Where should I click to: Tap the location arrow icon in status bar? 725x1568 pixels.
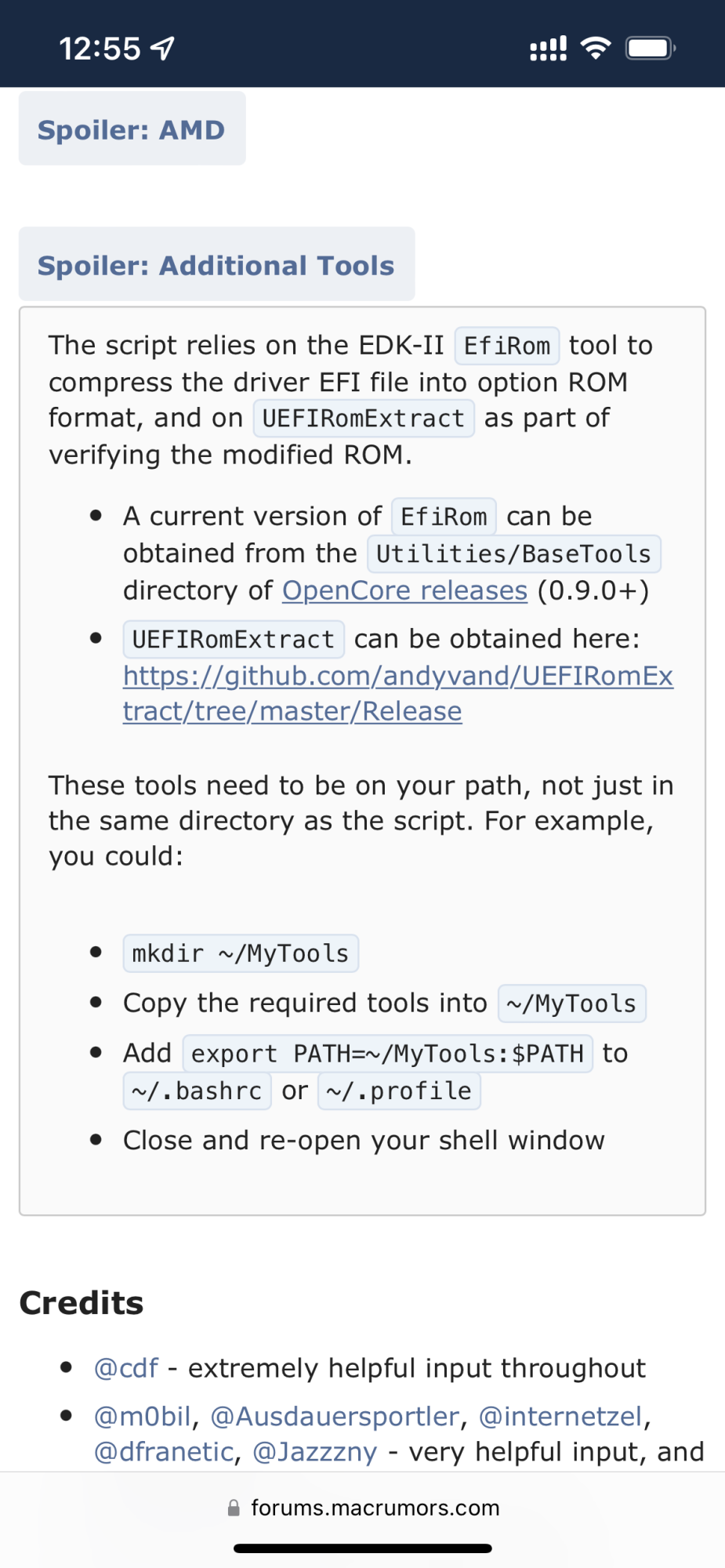point(162,49)
